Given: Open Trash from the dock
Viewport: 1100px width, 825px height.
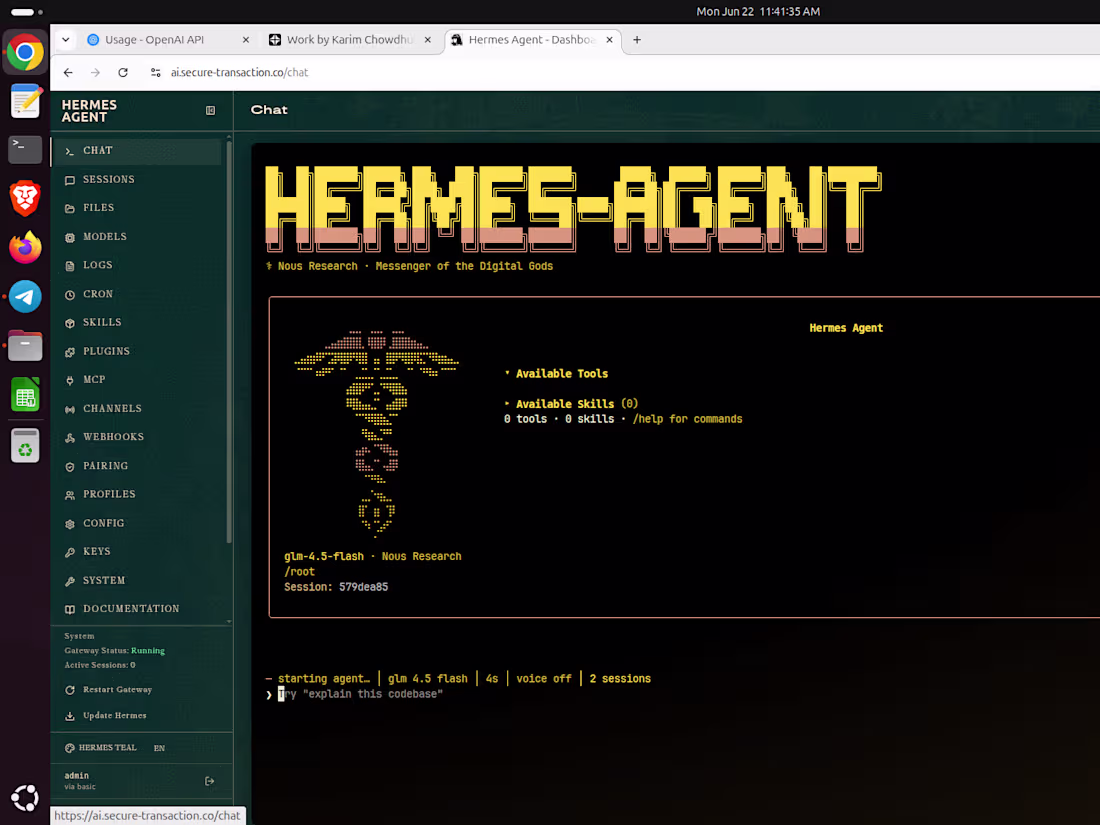Looking at the screenshot, I should pyautogui.click(x=25, y=445).
